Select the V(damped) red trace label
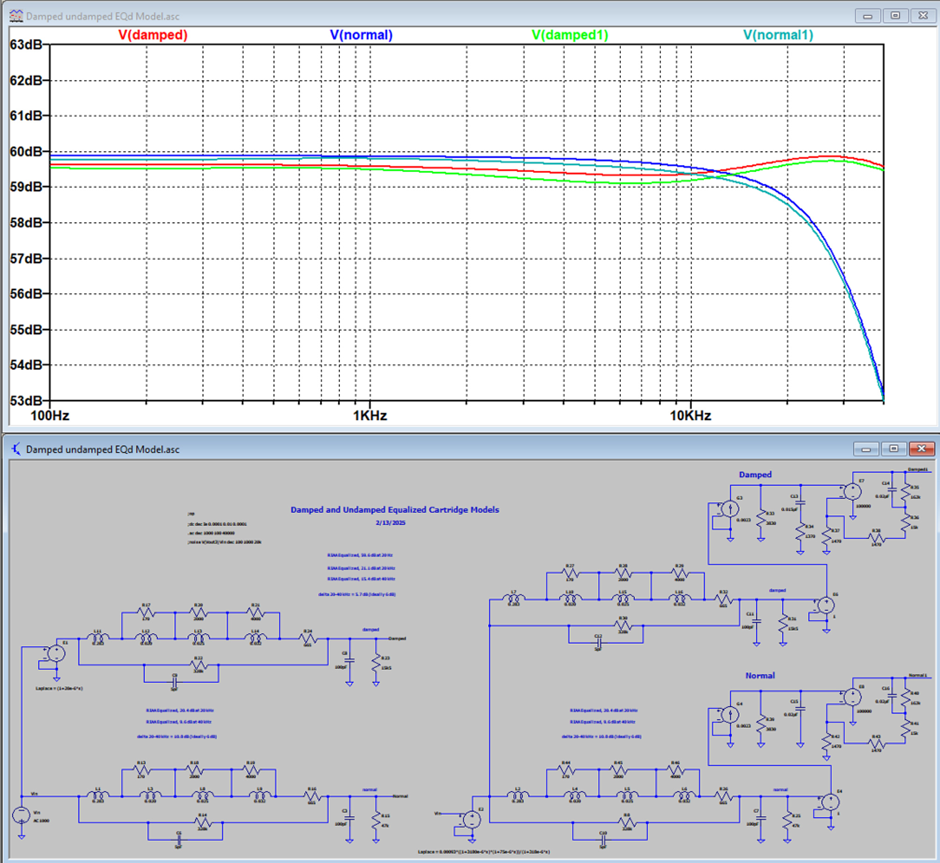This screenshot has height=863, width=940. click(153, 35)
